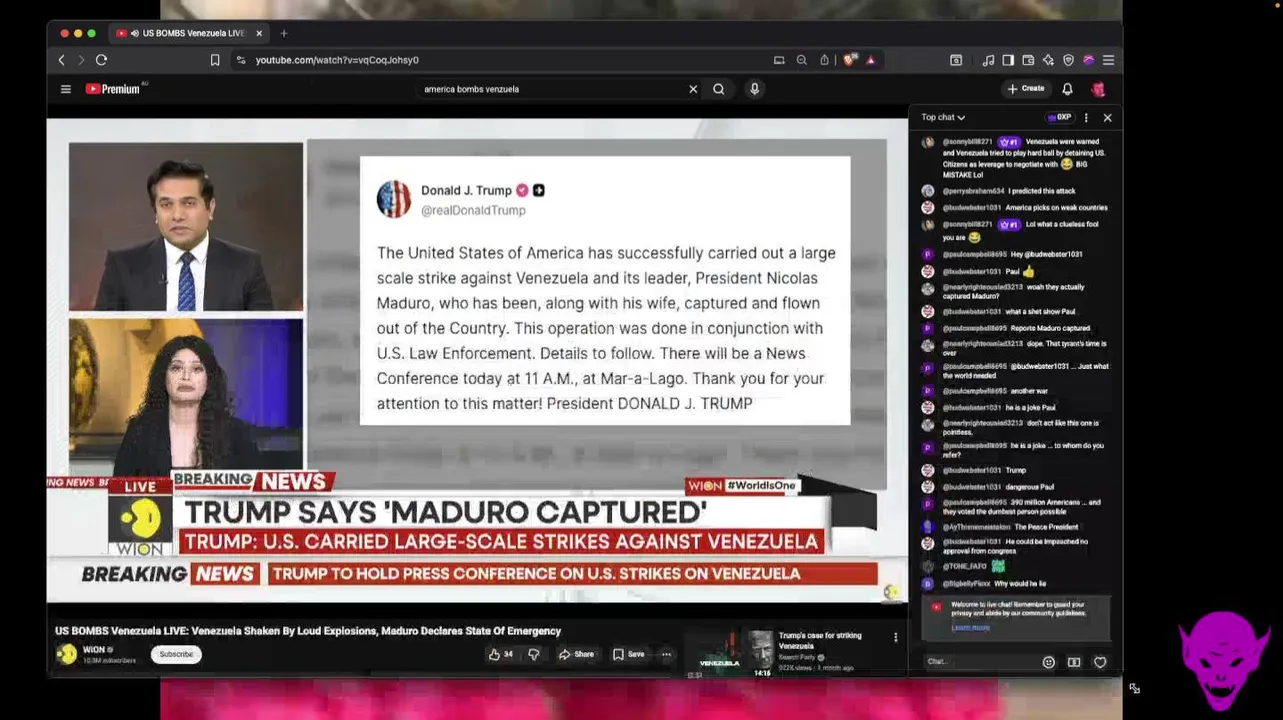This screenshot has width=1283, height=720.
Task: Expand the Top chat dropdown
Action: click(x=943, y=118)
